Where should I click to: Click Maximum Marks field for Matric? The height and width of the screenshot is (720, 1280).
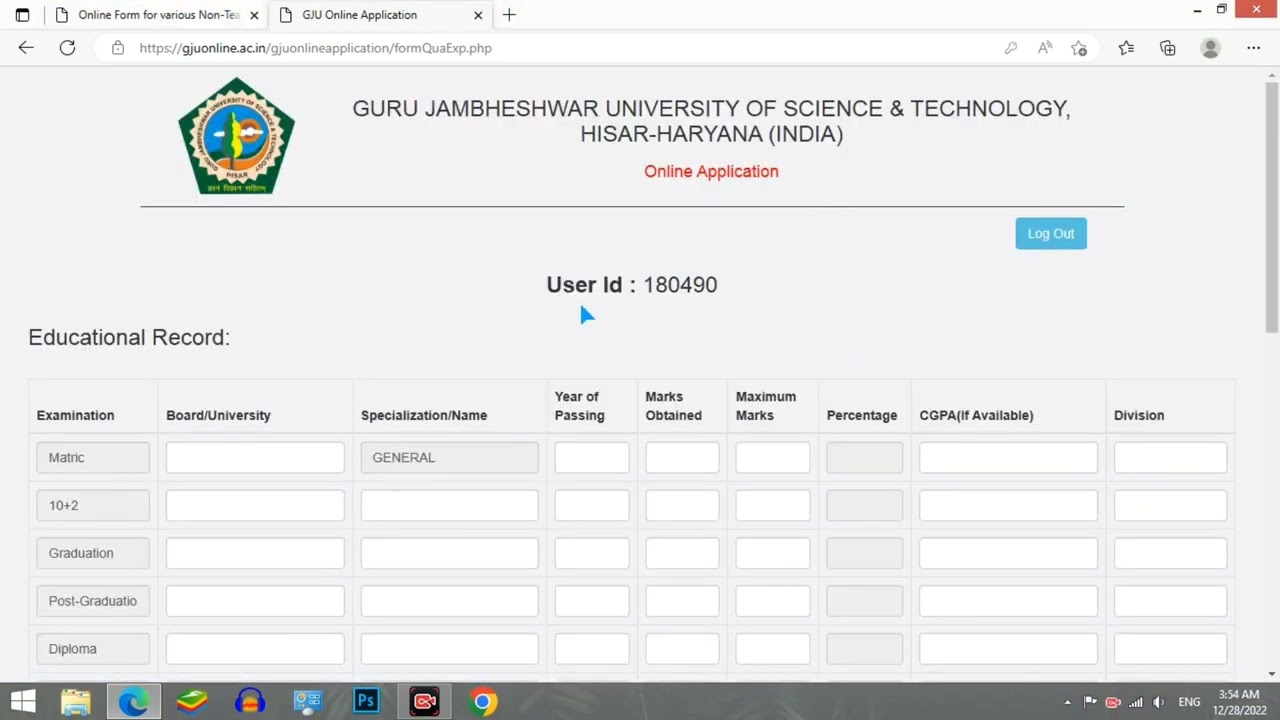[773, 457]
